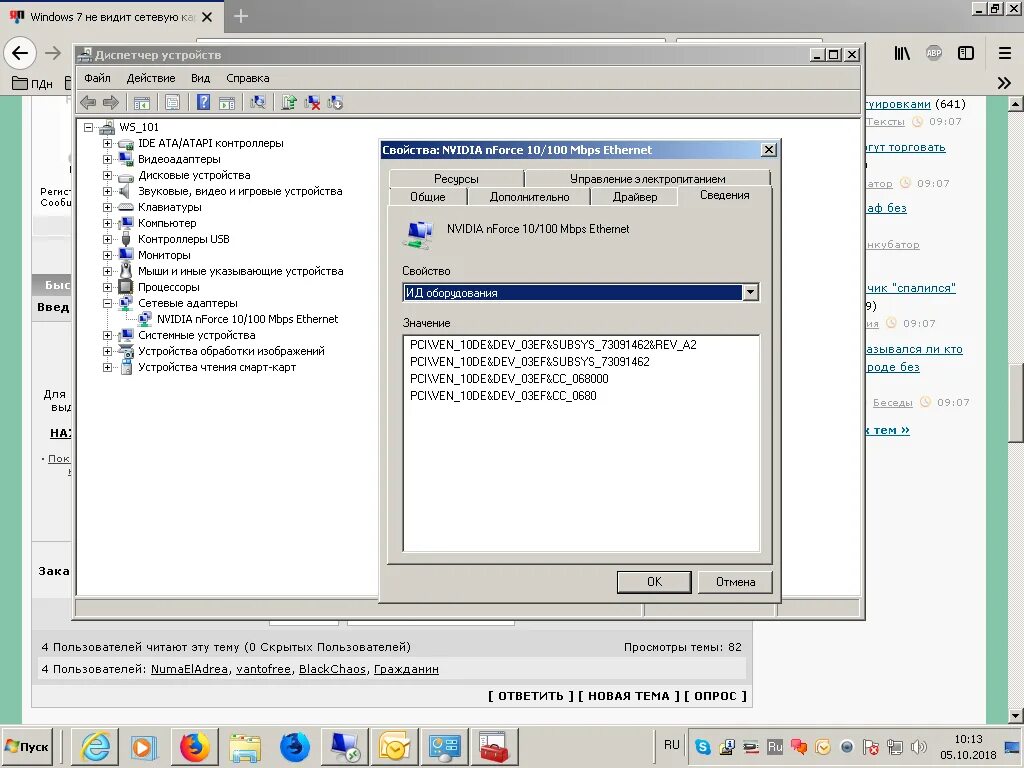Launch Internet Explorer from the taskbar
The width and height of the screenshot is (1024, 768).
95,746
